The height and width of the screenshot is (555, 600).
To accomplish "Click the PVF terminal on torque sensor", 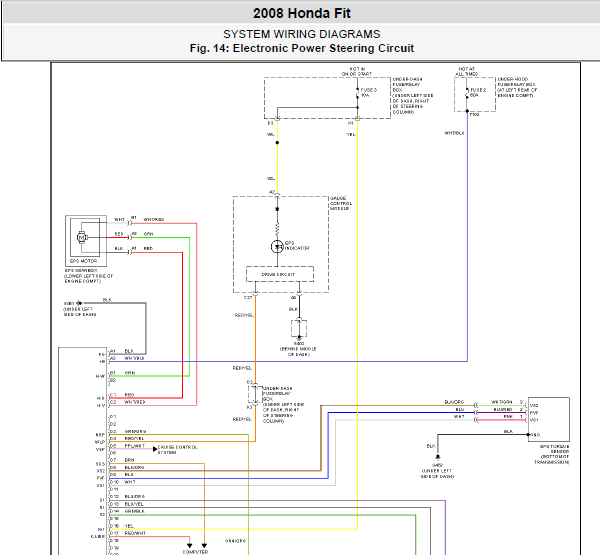I will 534,413.
